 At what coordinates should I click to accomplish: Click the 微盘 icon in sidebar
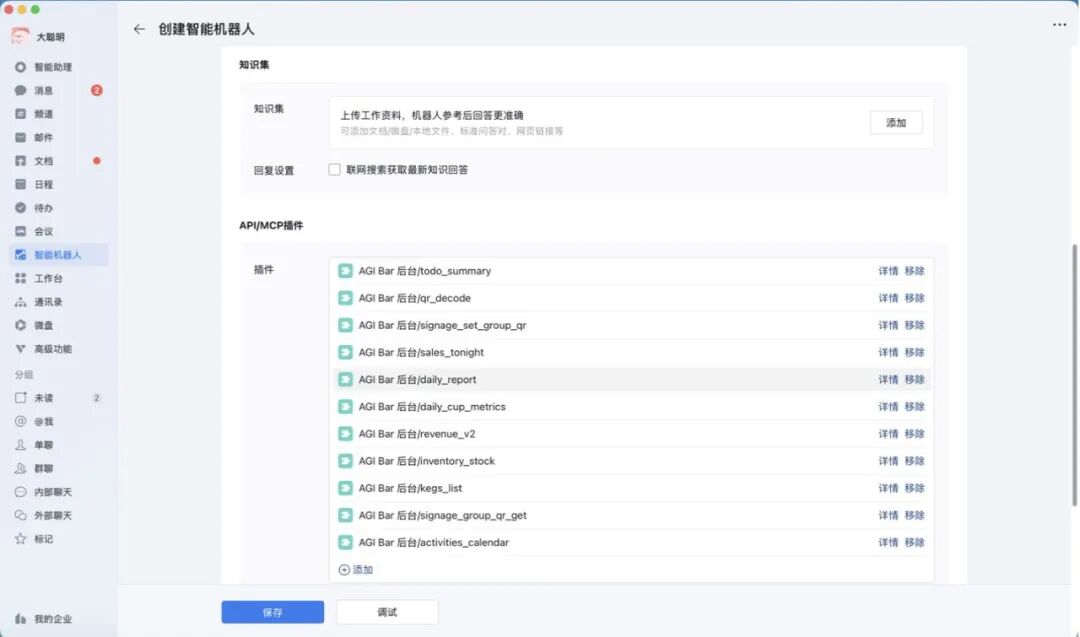[21, 325]
